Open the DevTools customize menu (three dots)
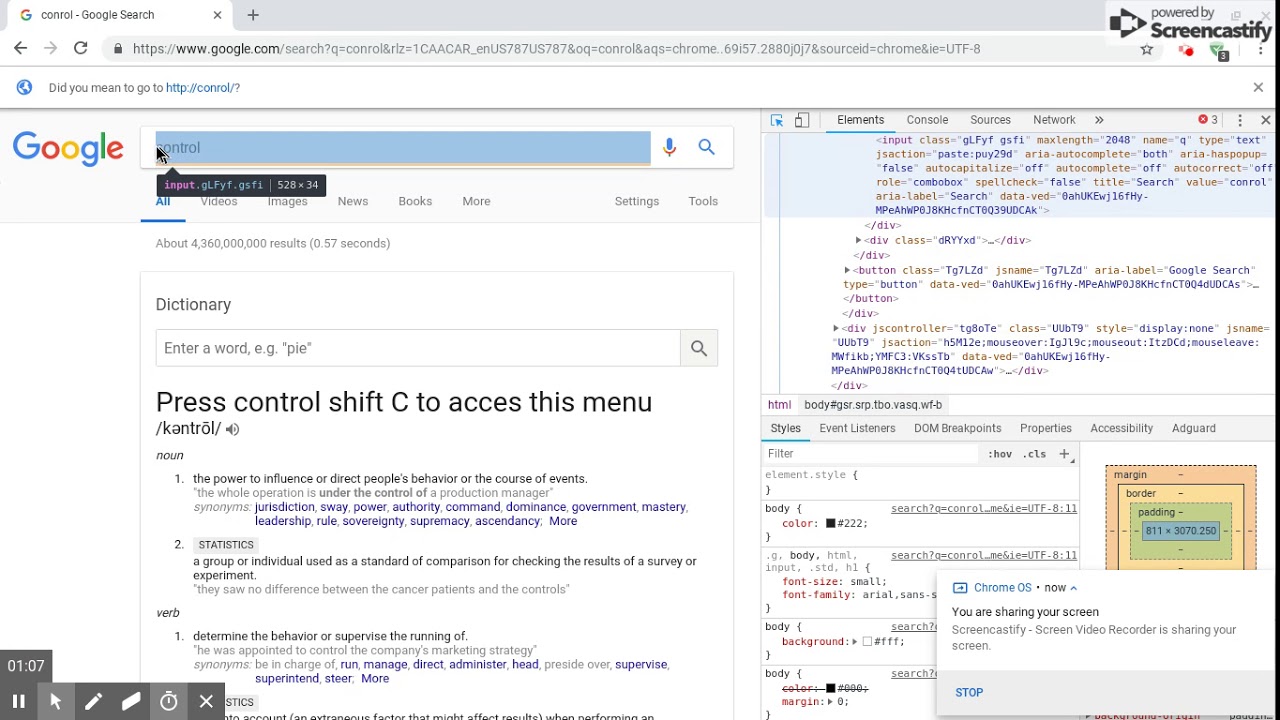This screenshot has height=720, width=1280. [1240, 120]
